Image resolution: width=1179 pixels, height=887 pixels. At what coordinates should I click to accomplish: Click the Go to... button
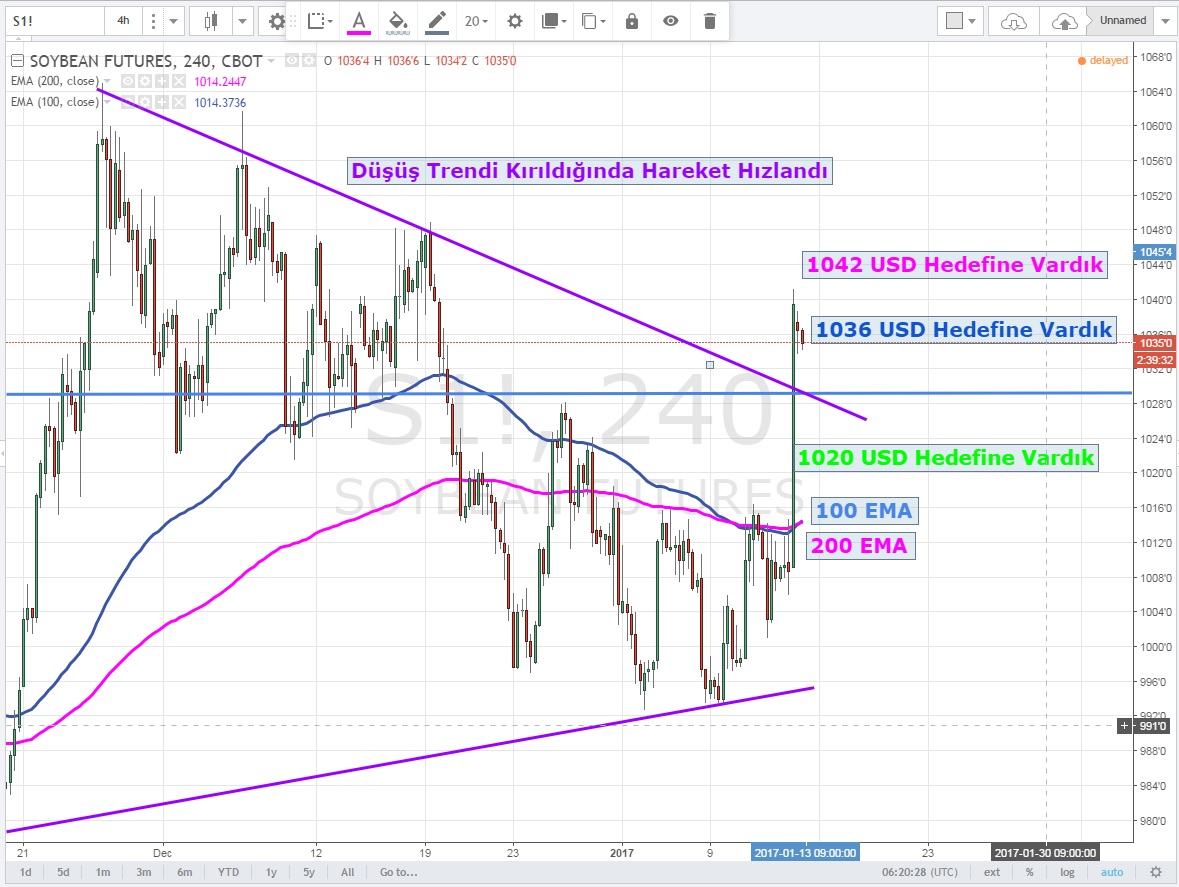(397, 872)
